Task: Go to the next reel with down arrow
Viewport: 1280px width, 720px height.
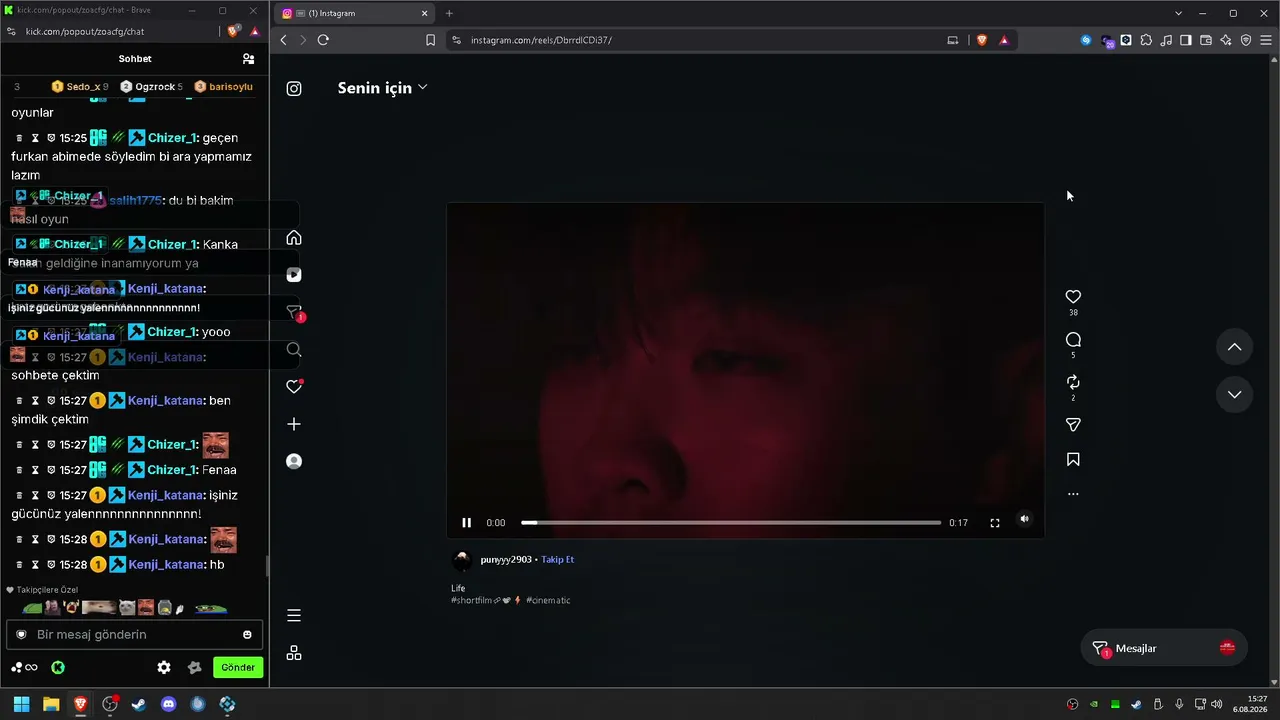Action: tap(1235, 394)
